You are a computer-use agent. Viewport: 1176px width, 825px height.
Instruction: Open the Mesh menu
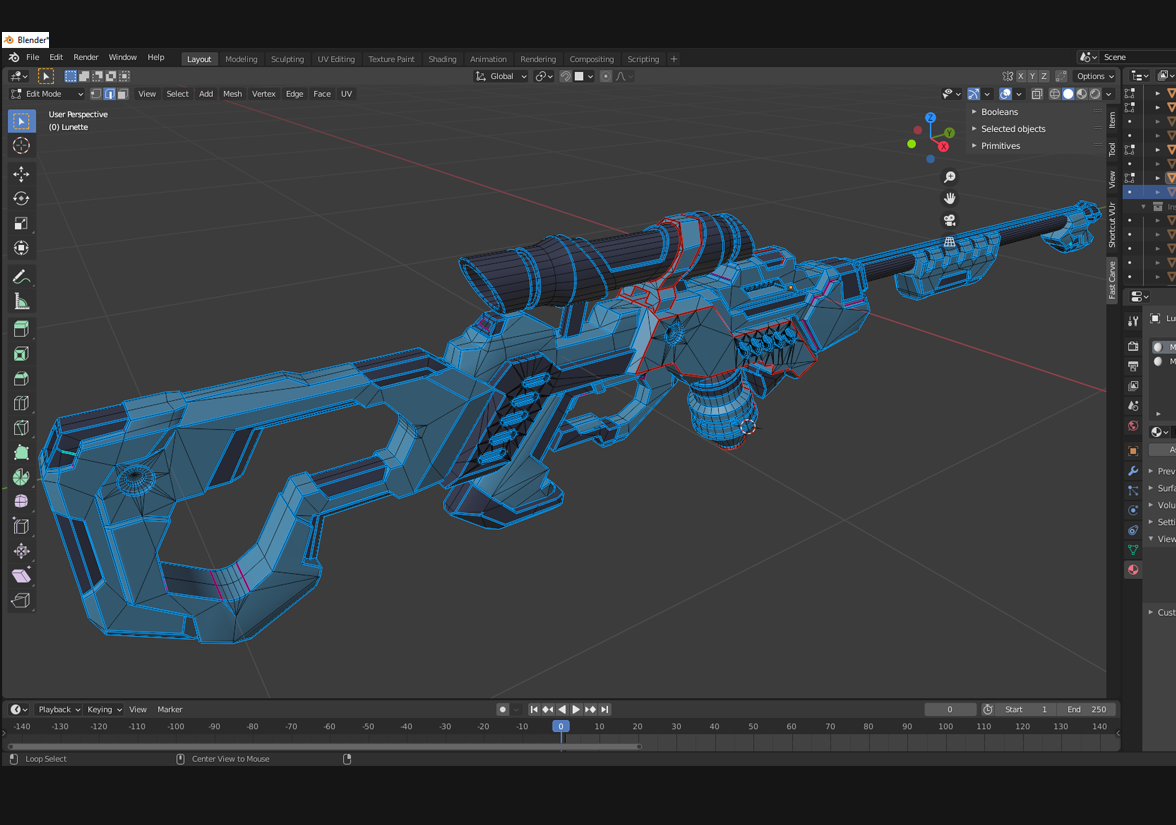(232, 94)
